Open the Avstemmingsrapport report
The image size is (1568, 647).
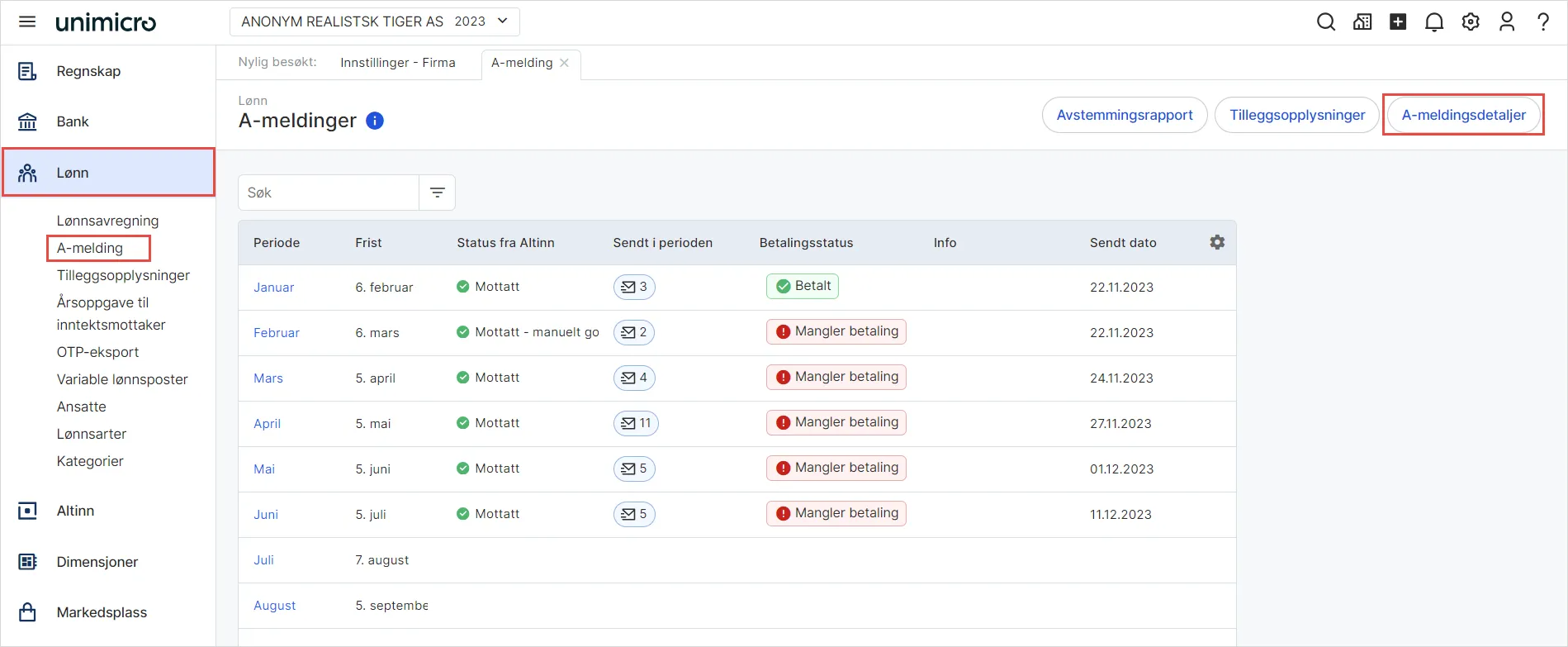pos(1125,115)
